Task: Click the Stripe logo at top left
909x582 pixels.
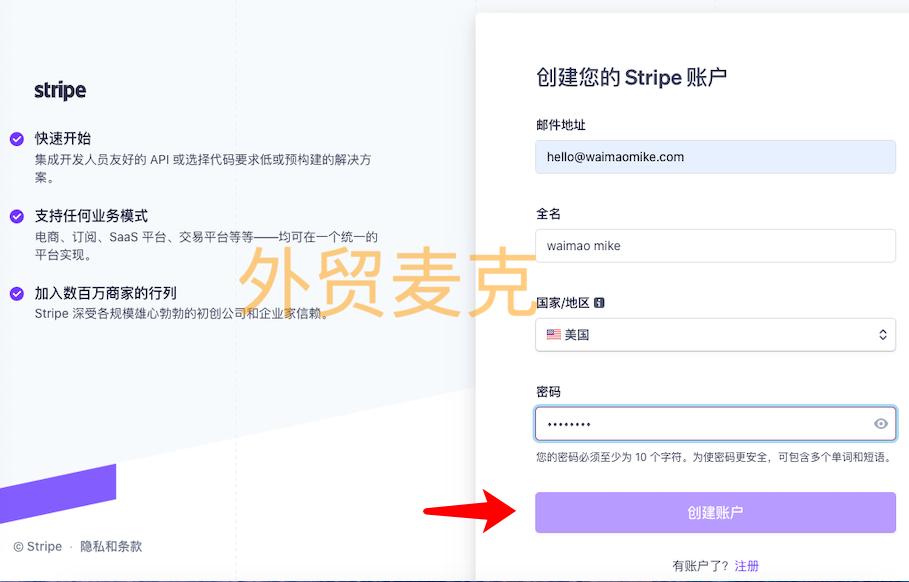Action: point(58,91)
